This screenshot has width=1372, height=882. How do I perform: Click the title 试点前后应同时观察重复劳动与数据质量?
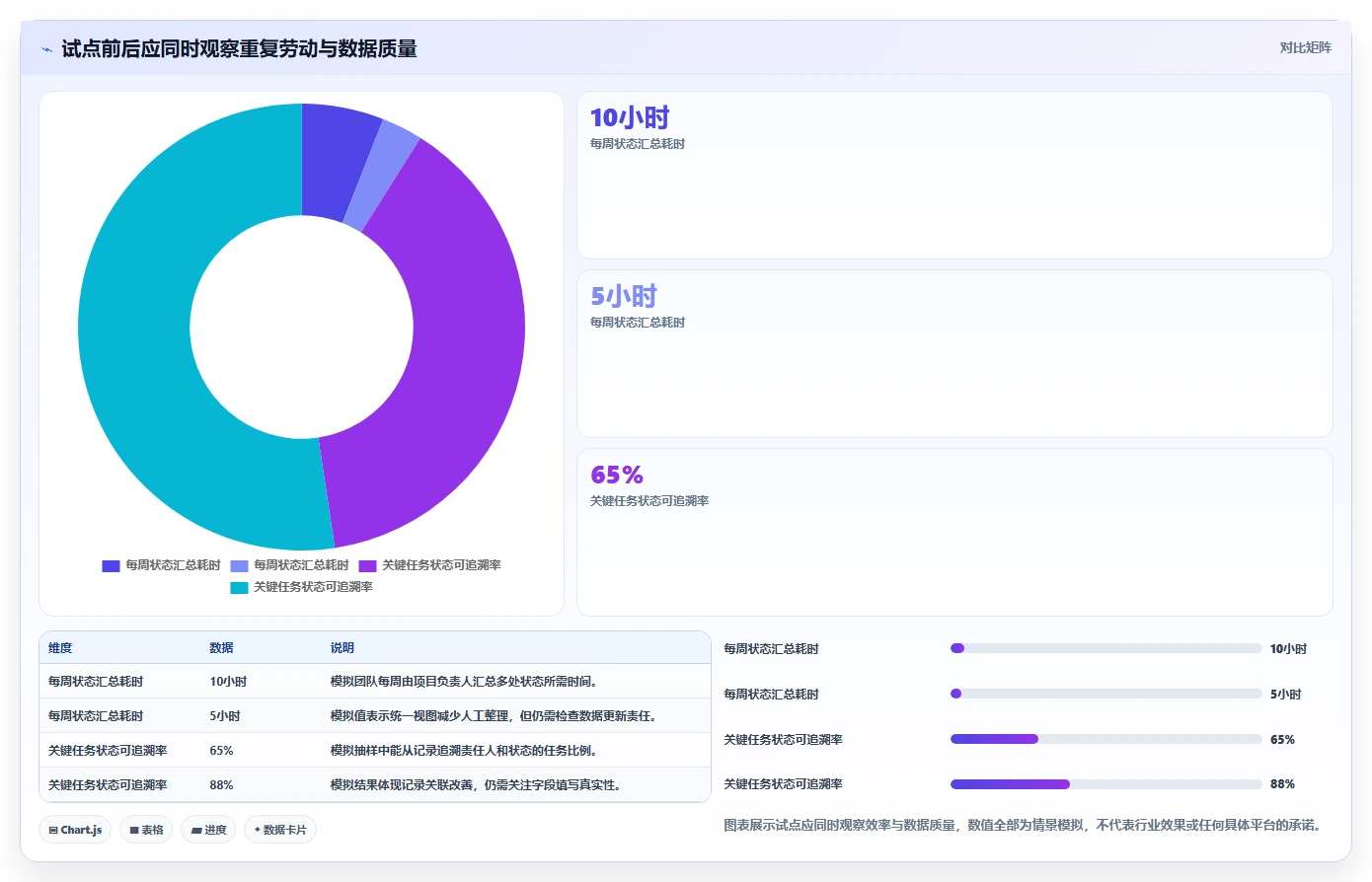(x=239, y=48)
